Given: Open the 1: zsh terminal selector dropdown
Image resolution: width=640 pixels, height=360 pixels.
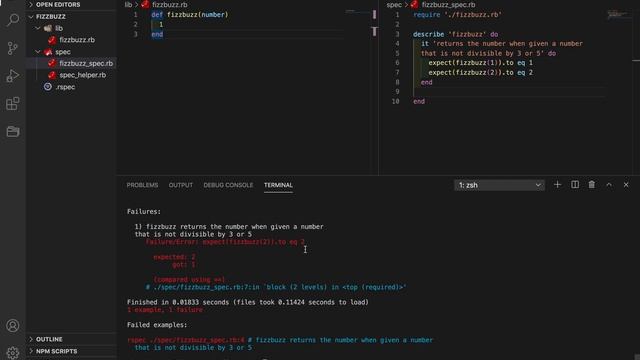Looking at the screenshot, I should click(499, 185).
